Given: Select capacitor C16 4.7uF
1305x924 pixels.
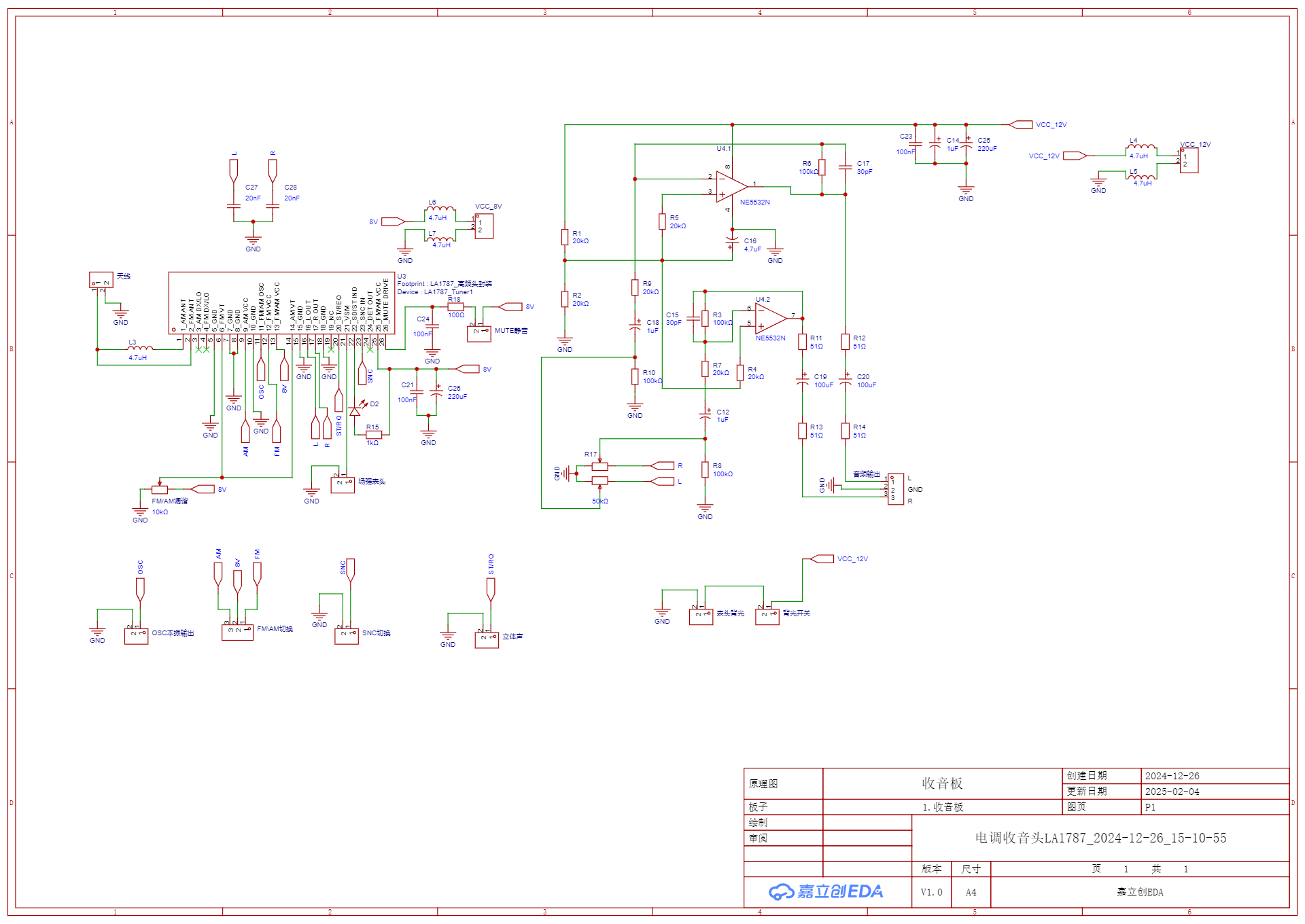Looking at the screenshot, I should coord(732,243).
